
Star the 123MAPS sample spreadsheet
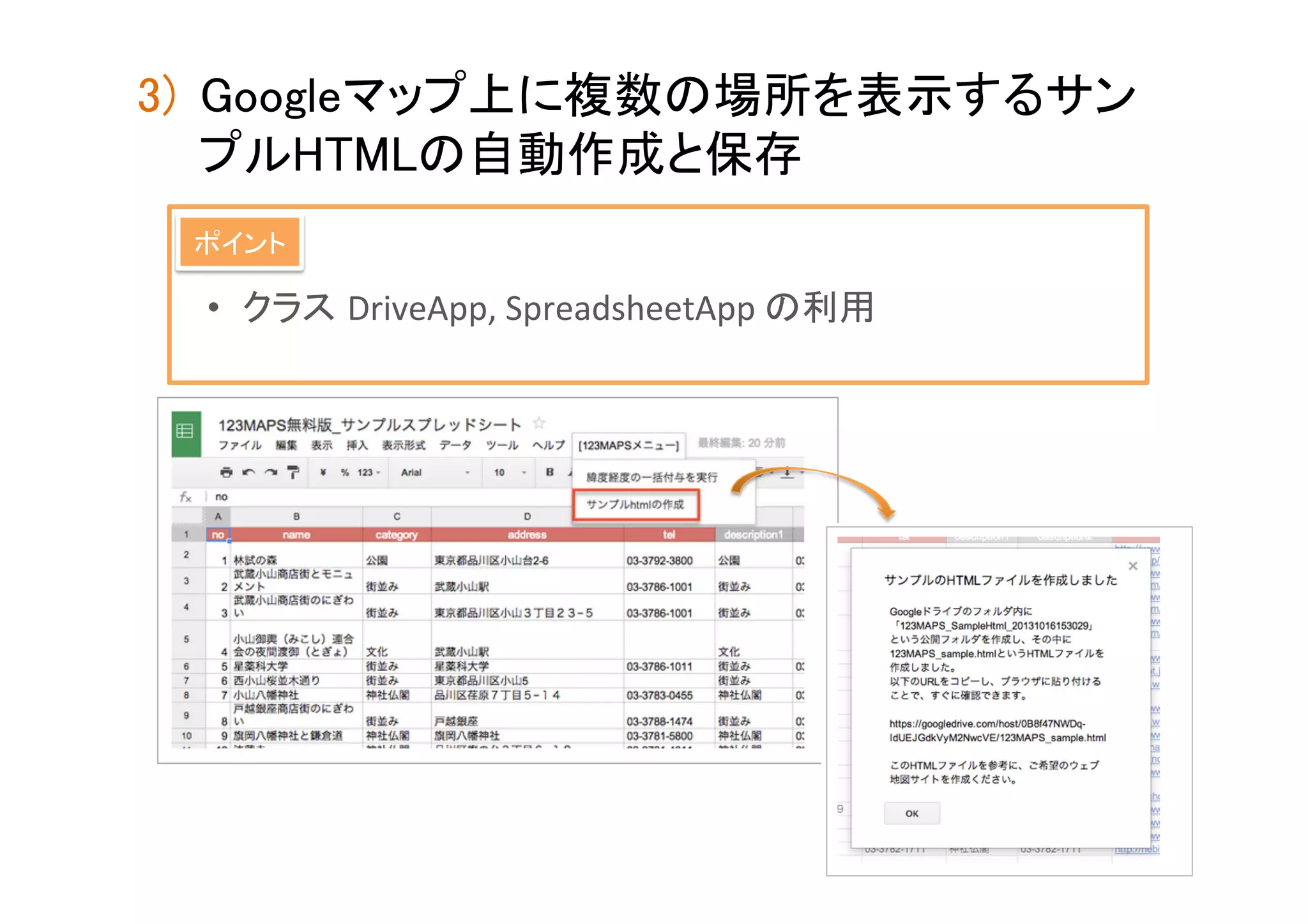coord(538,423)
